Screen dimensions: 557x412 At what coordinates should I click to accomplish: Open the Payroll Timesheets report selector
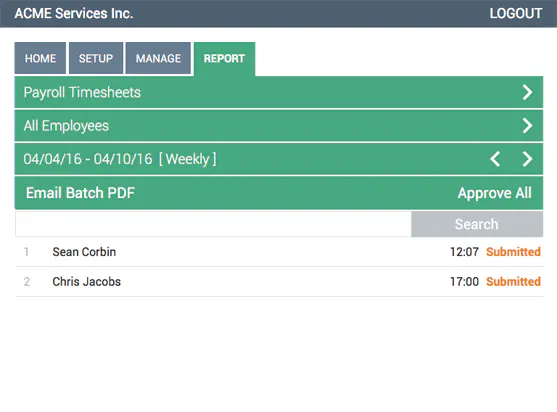coord(278,92)
